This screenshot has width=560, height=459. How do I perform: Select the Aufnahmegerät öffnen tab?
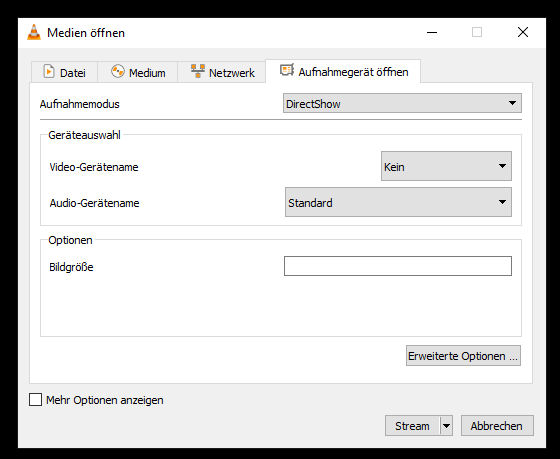click(x=343, y=71)
